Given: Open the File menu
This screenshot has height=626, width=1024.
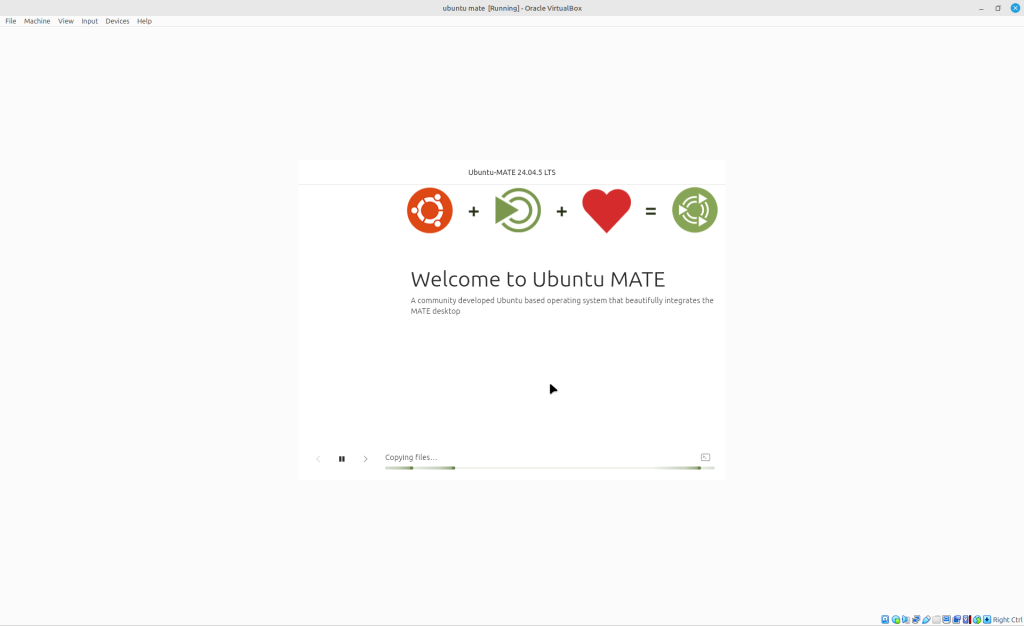Looking at the screenshot, I should 10,21.
